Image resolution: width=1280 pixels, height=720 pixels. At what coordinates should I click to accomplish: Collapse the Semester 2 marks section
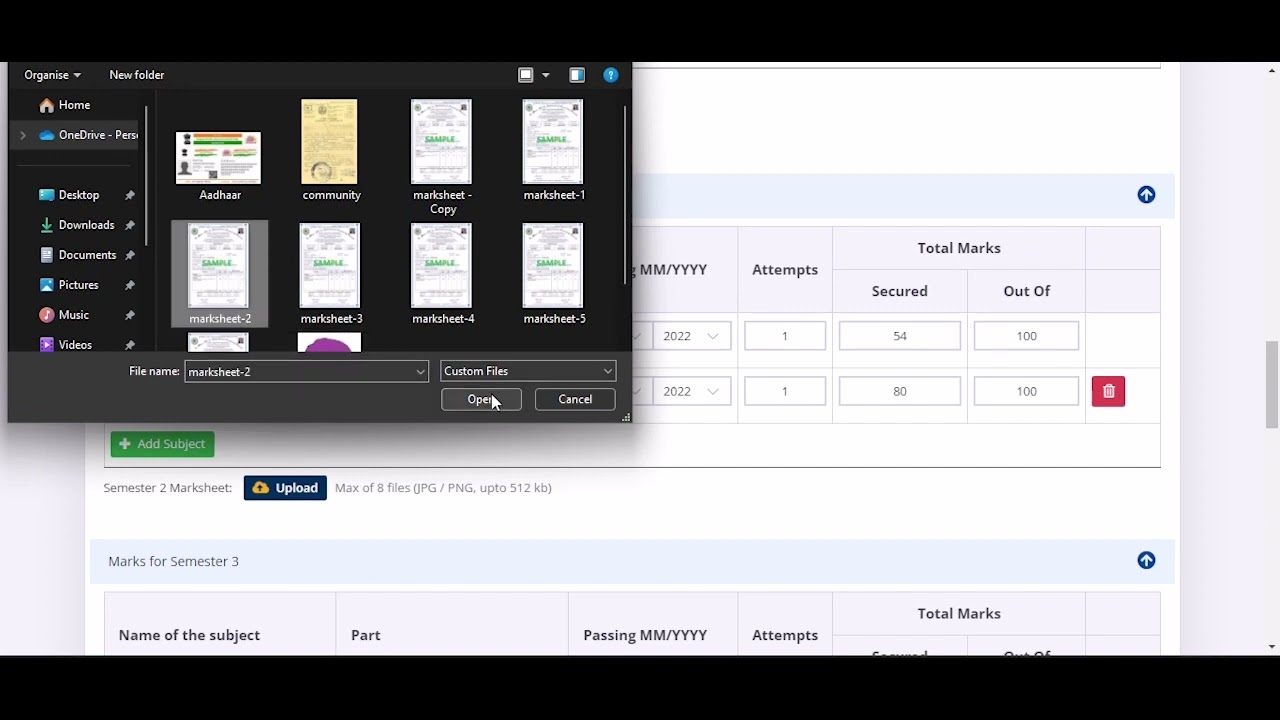tap(1146, 195)
